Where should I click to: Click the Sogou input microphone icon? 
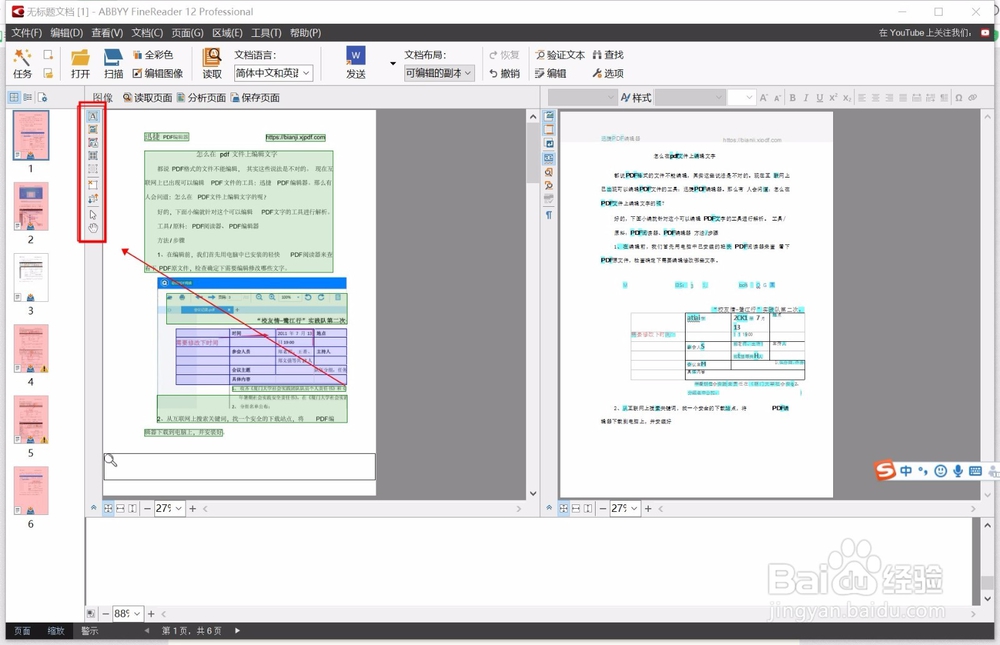pyautogui.click(x=958, y=471)
